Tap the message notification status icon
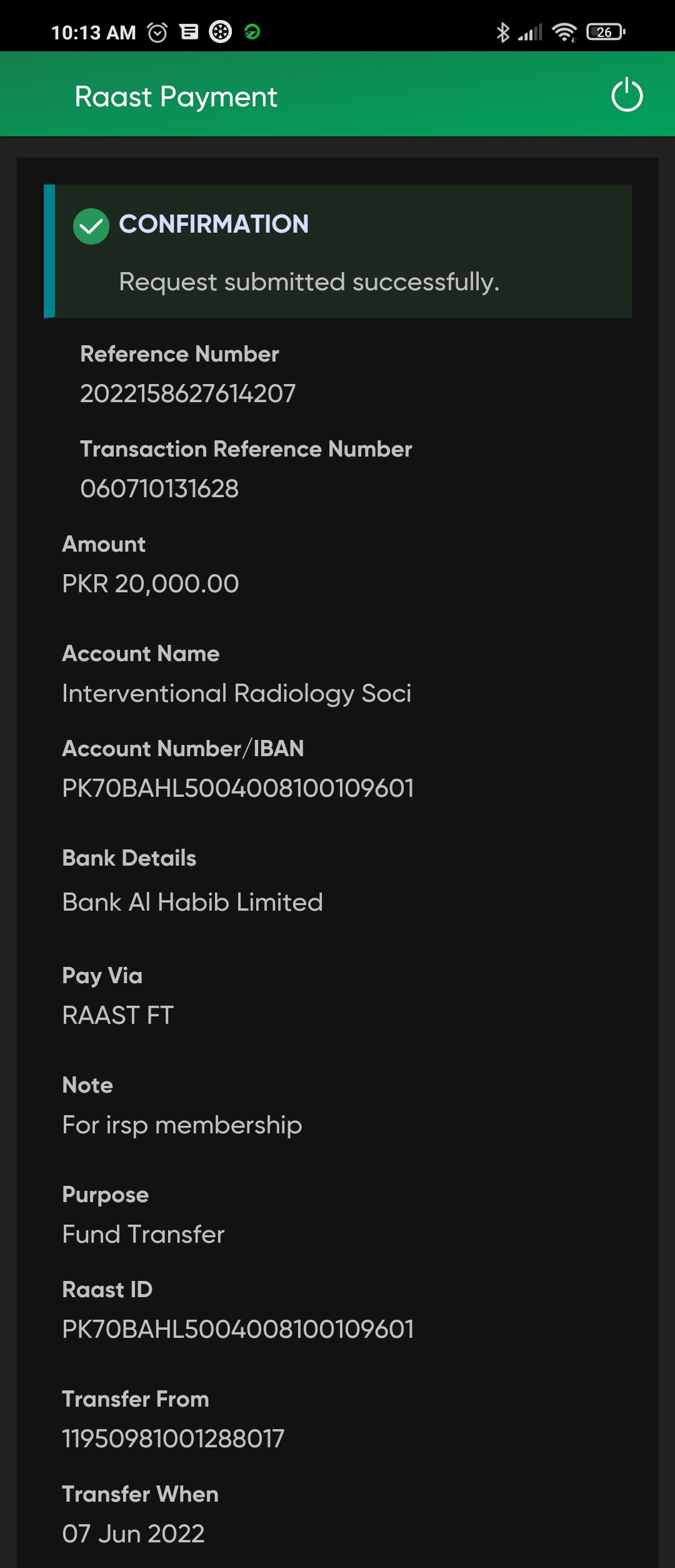The image size is (675, 1568). (189, 32)
